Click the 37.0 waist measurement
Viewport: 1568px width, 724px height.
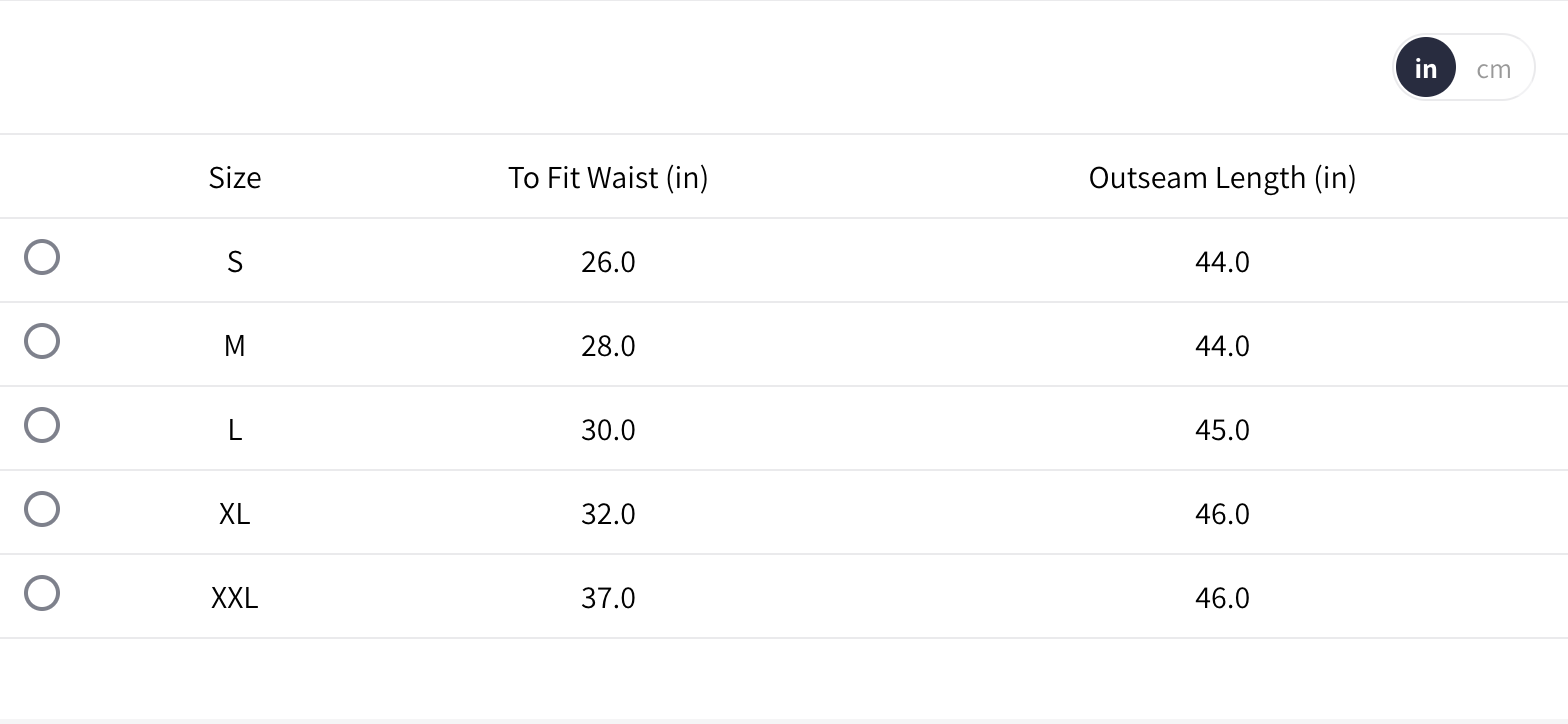click(x=608, y=597)
